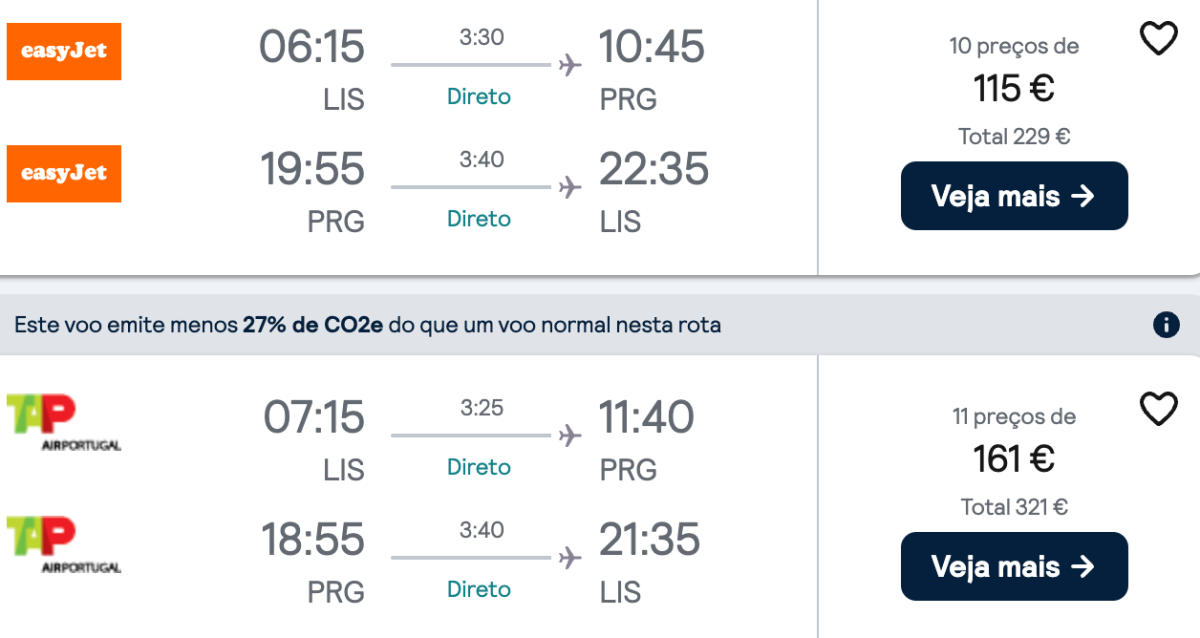
Task: Click the Direto label on the 21:35 arrival flight
Action: pos(479,589)
